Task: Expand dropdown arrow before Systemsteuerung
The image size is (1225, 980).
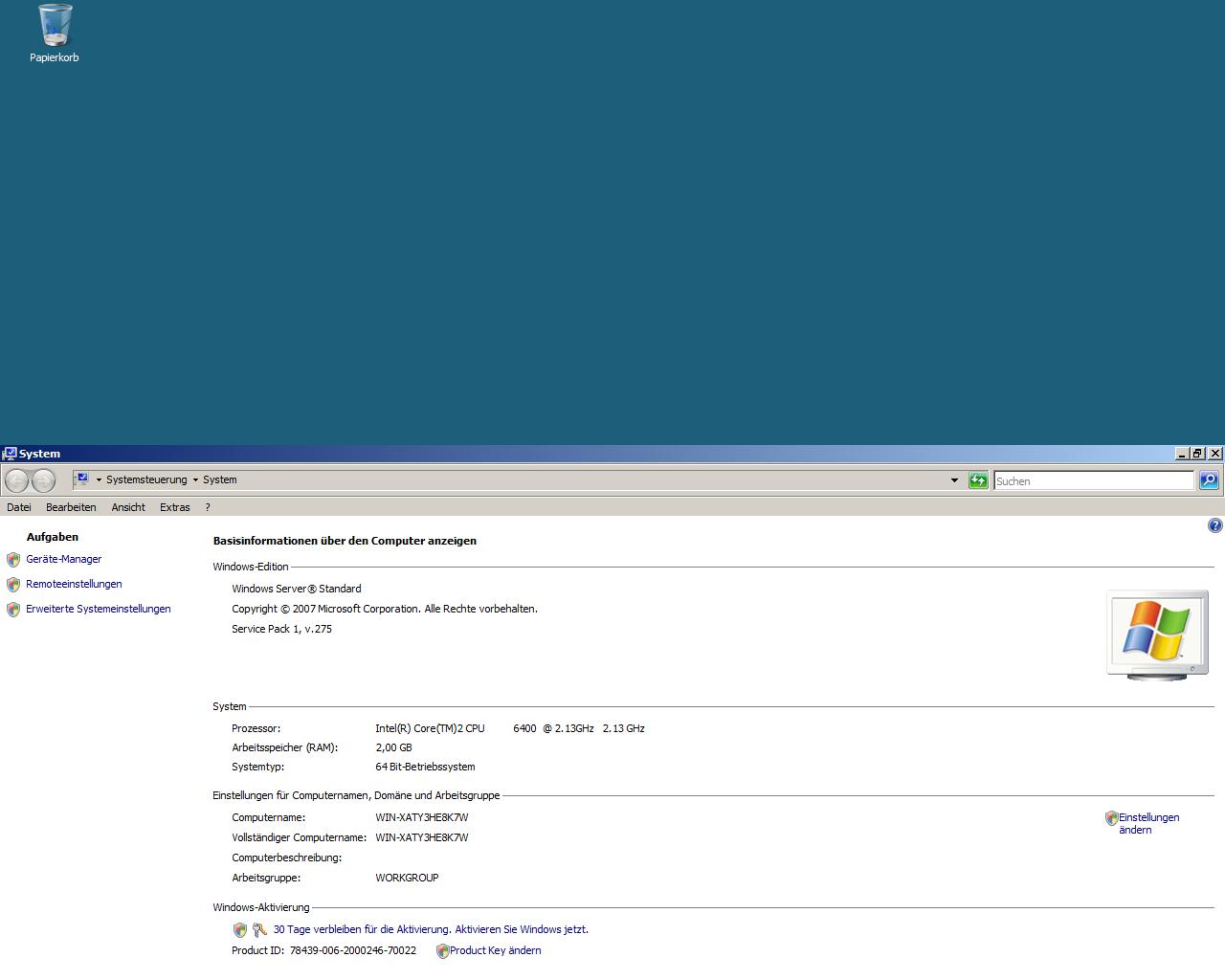Action: (99, 480)
